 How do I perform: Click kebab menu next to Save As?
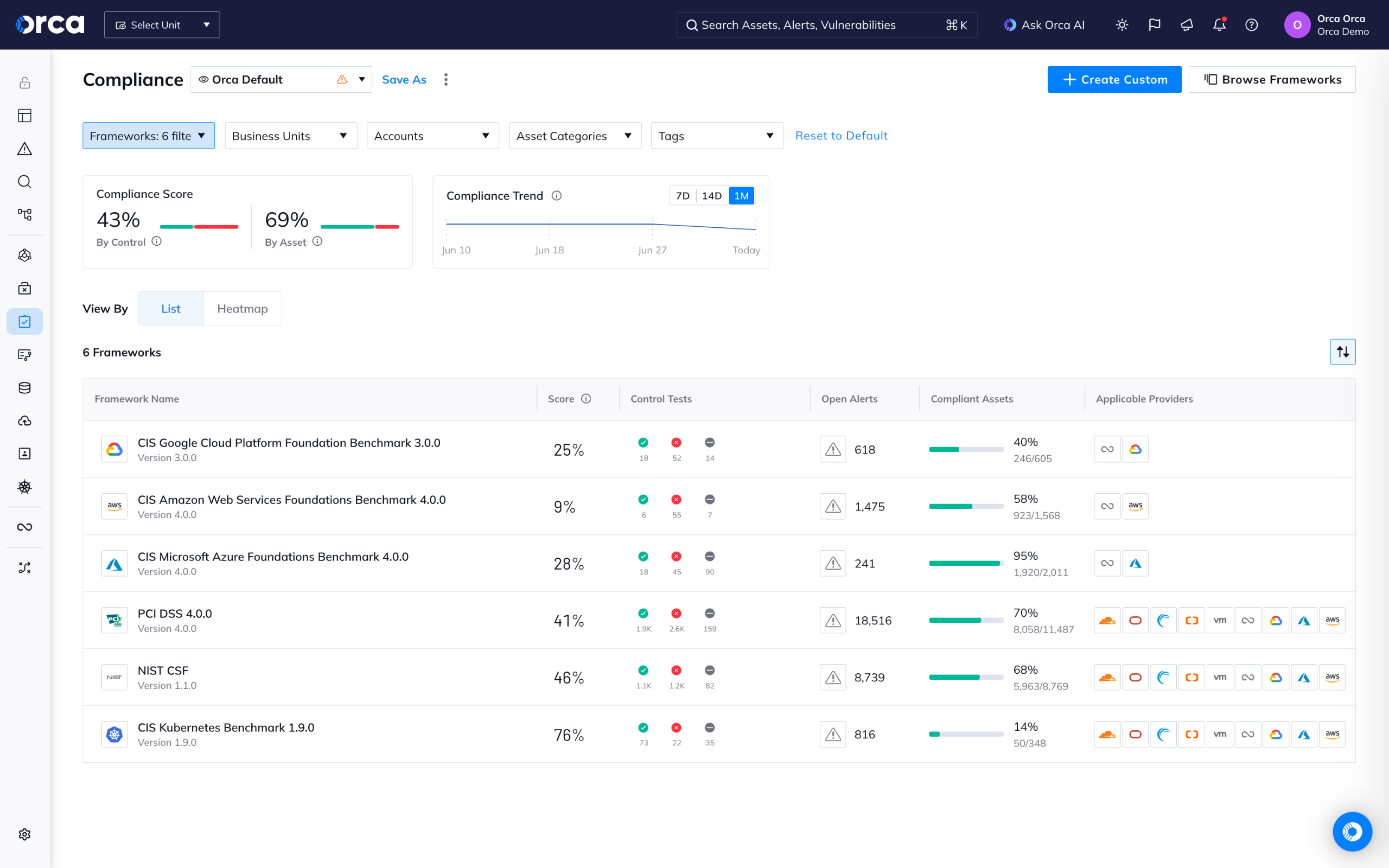point(446,79)
